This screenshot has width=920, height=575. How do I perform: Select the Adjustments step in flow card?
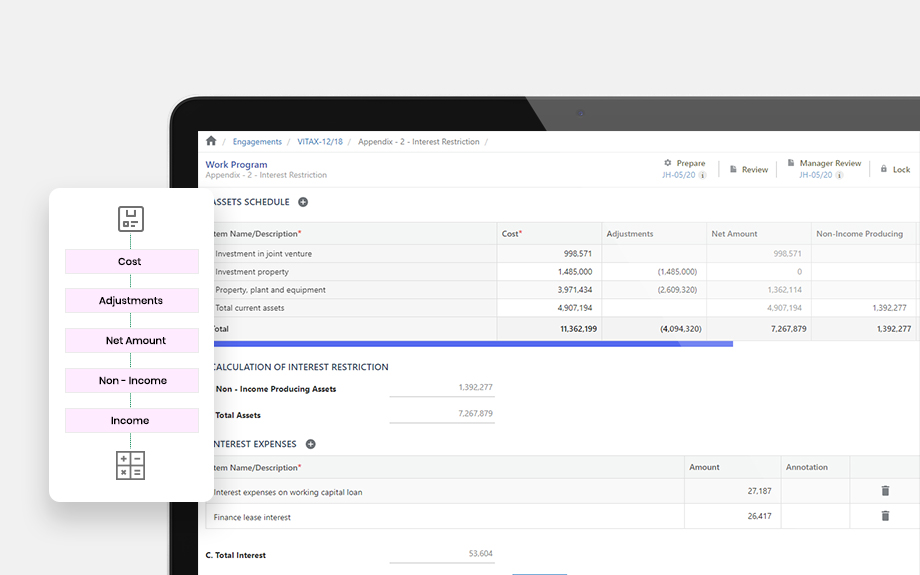131,300
